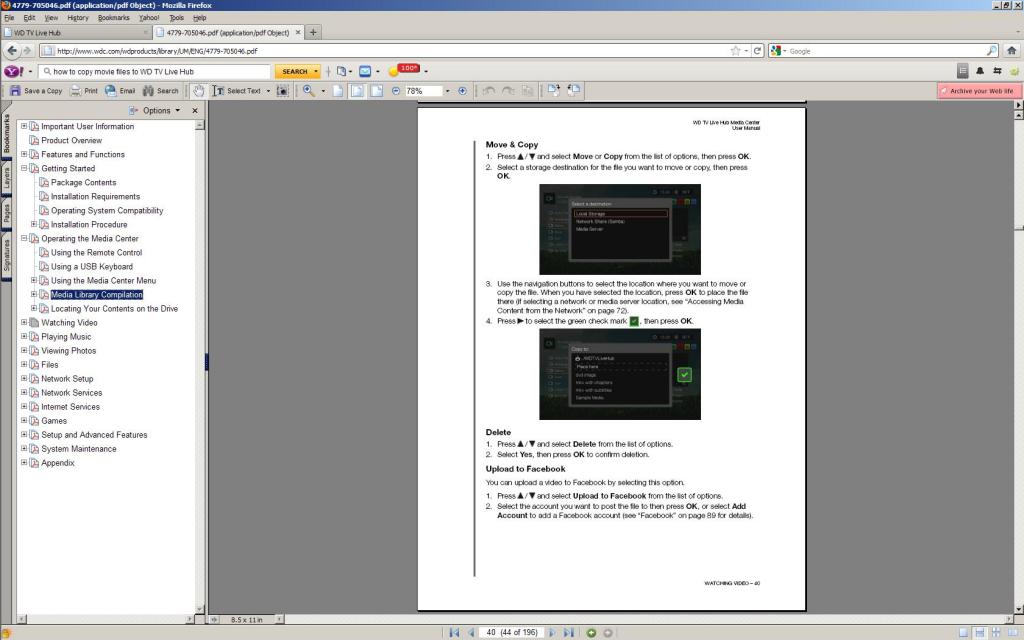The width and height of the screenshot is (1024, 640).
Task: Click the page number input field
Action: (x=491, y=632)
